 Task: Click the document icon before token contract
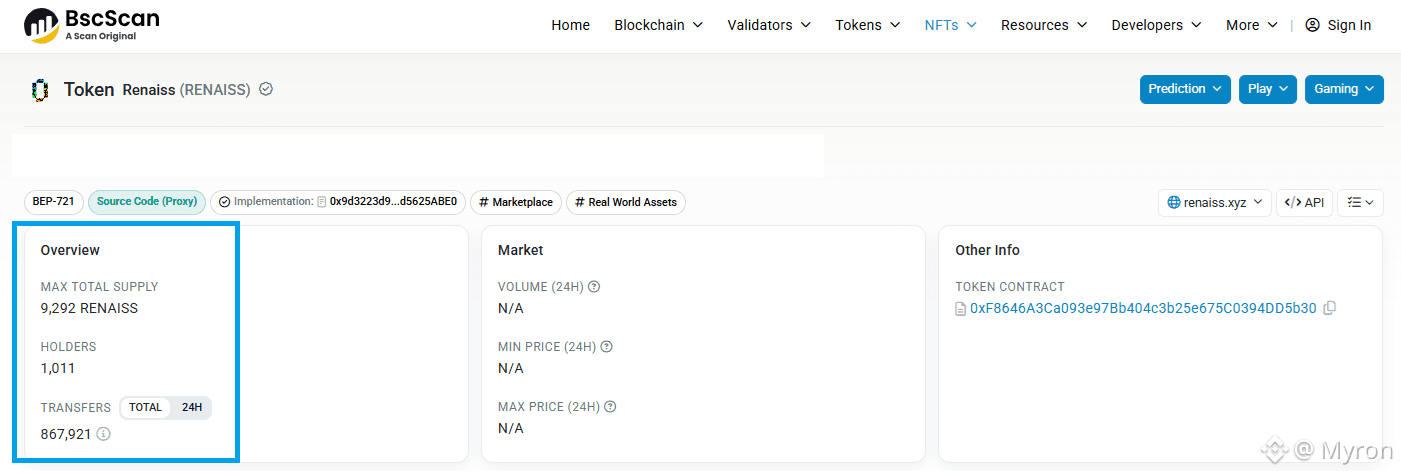point(961,308)
